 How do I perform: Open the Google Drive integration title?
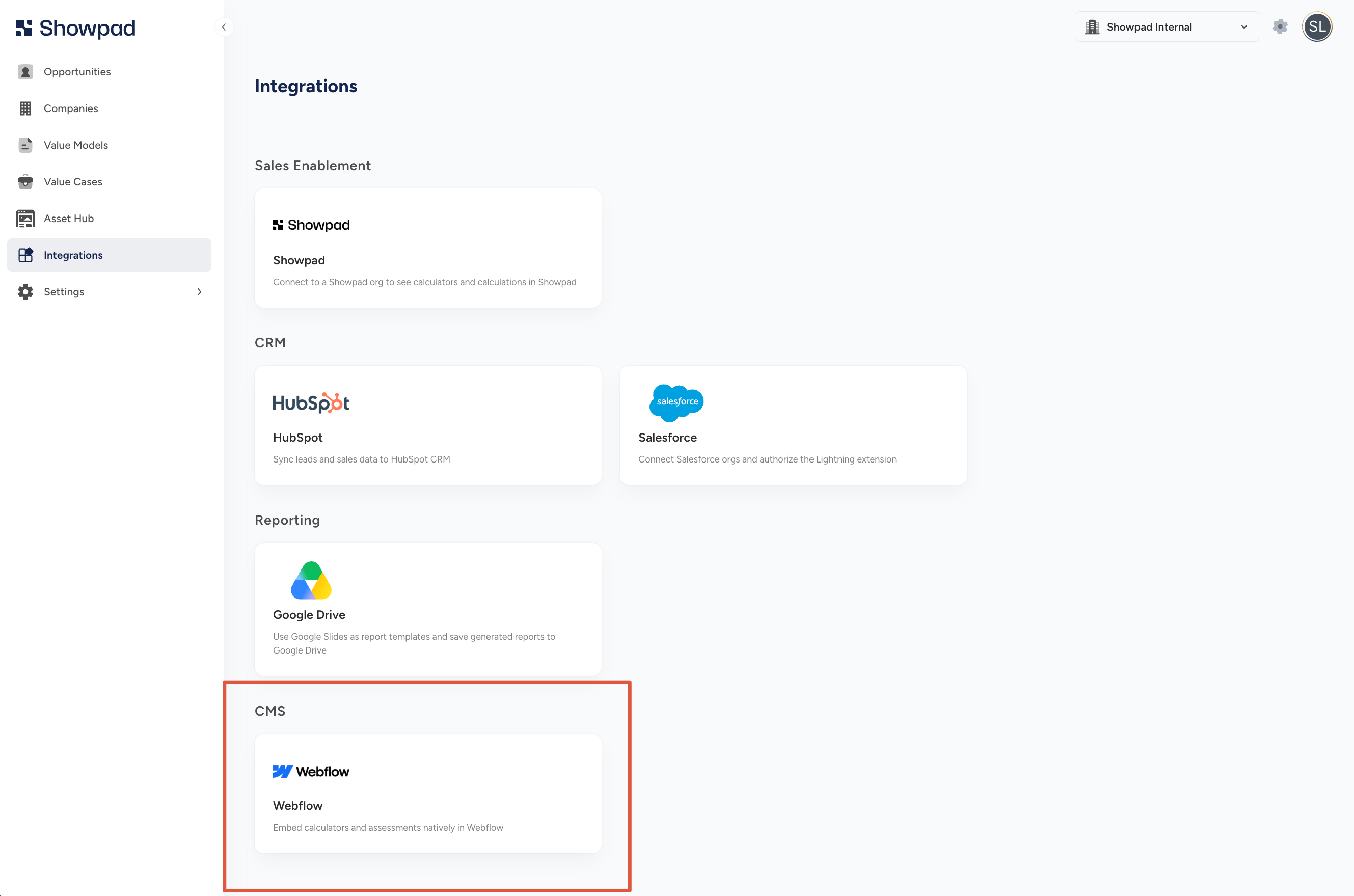pos(309,614)
